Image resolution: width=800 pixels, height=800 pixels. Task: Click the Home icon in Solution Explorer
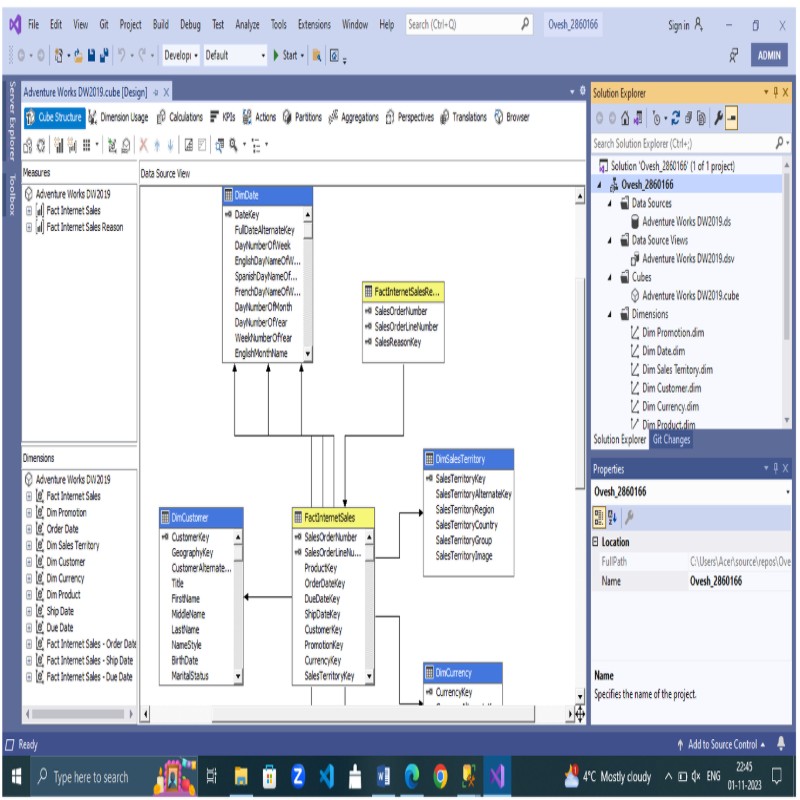tap(625, 116)
